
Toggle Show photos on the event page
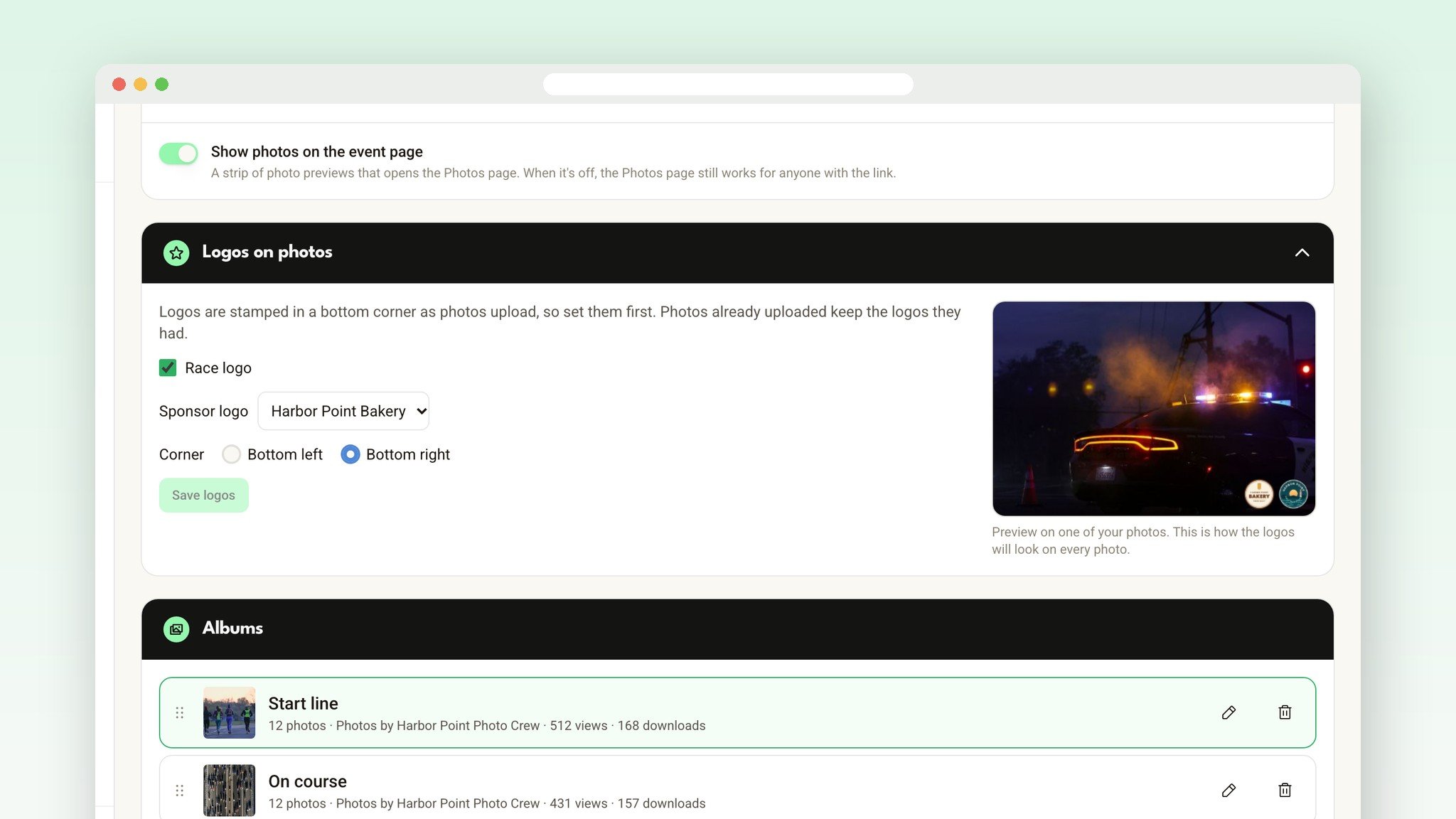click(178, 154)
